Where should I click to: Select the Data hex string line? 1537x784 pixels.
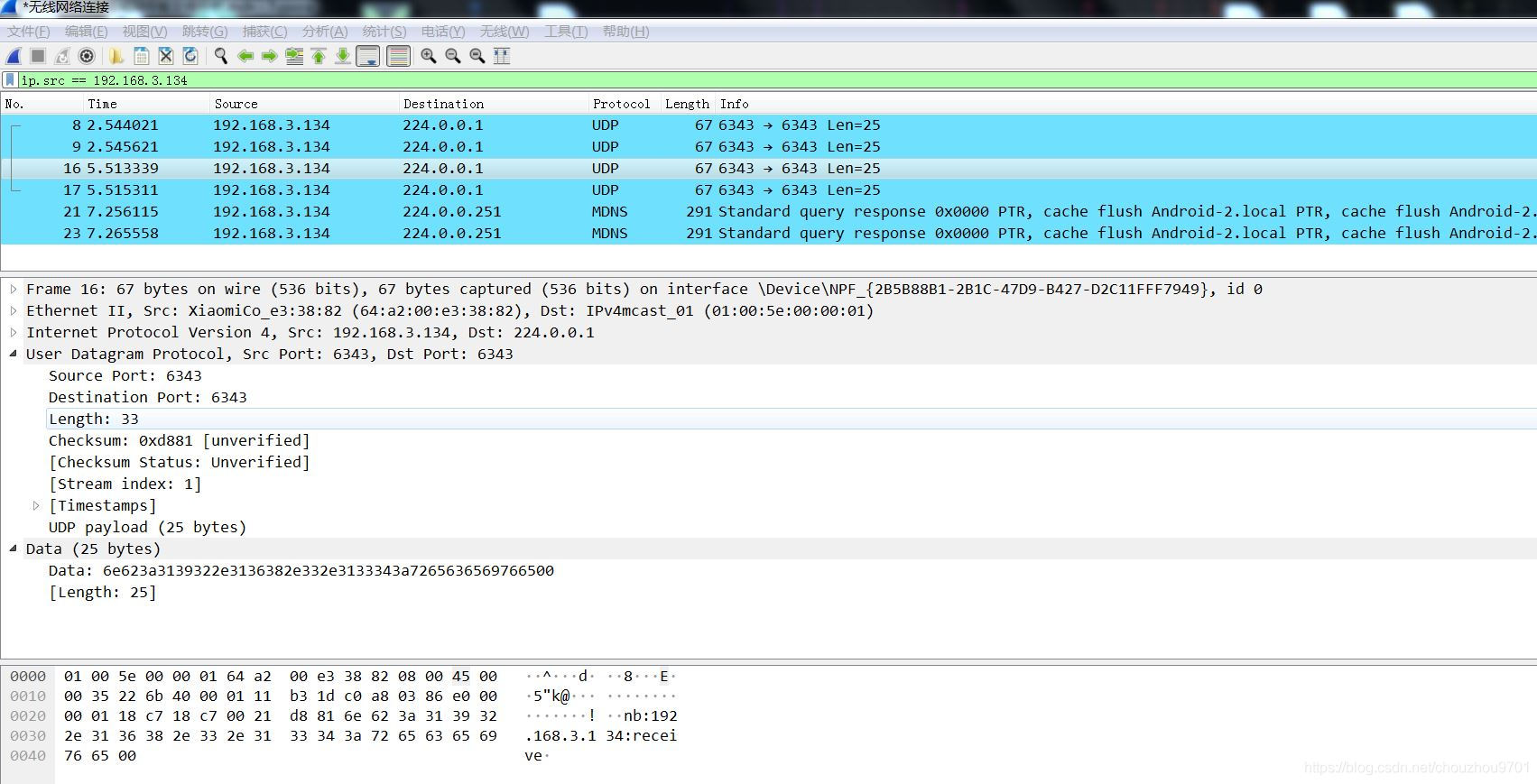[301, 571]
